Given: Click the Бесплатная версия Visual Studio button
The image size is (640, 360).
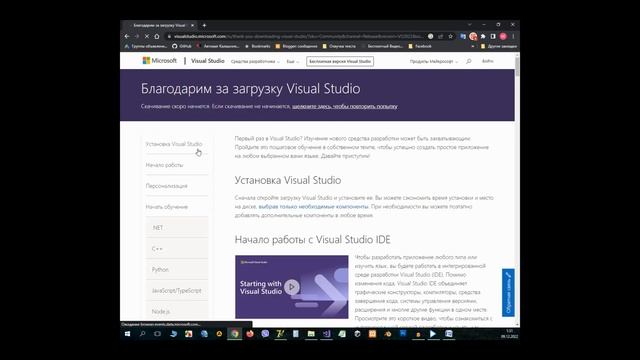Looking at the screenshot, I should pos(340,61).
